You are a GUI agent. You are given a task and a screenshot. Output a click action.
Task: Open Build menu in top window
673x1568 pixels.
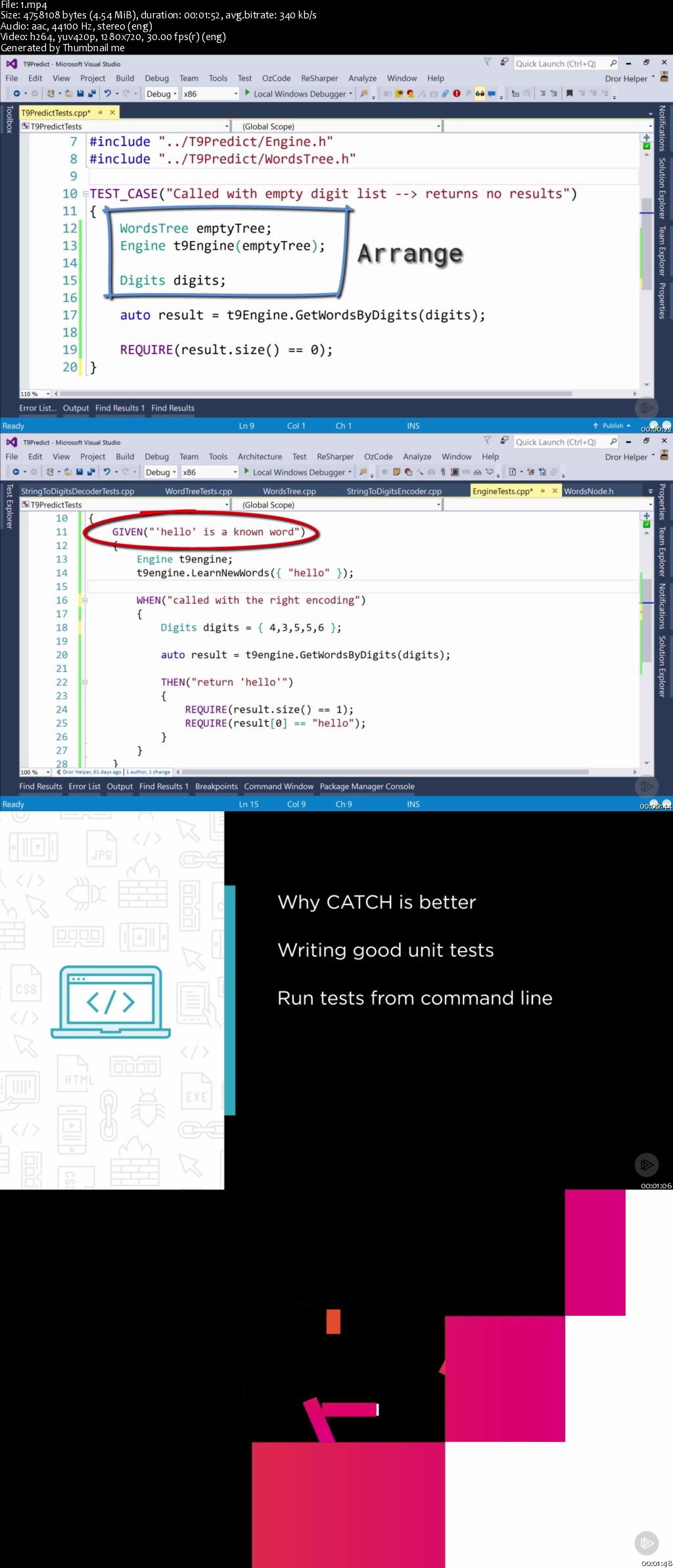125,78
